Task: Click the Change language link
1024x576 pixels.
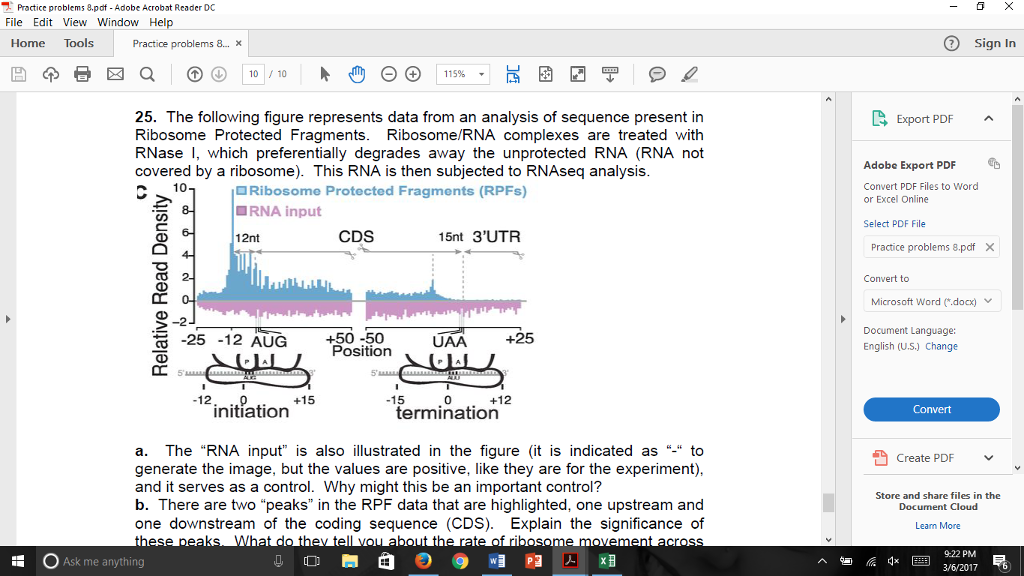Action: [941, 346]
